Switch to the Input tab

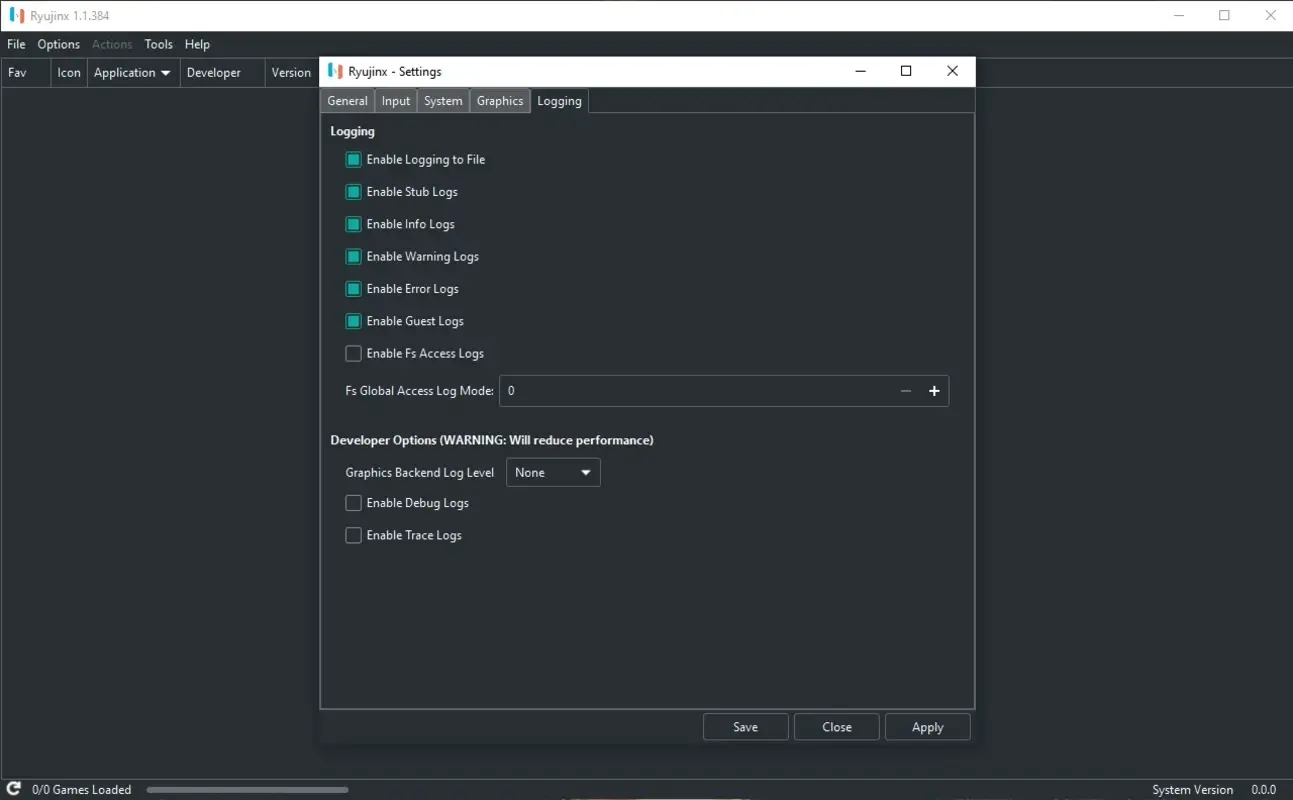395,100
